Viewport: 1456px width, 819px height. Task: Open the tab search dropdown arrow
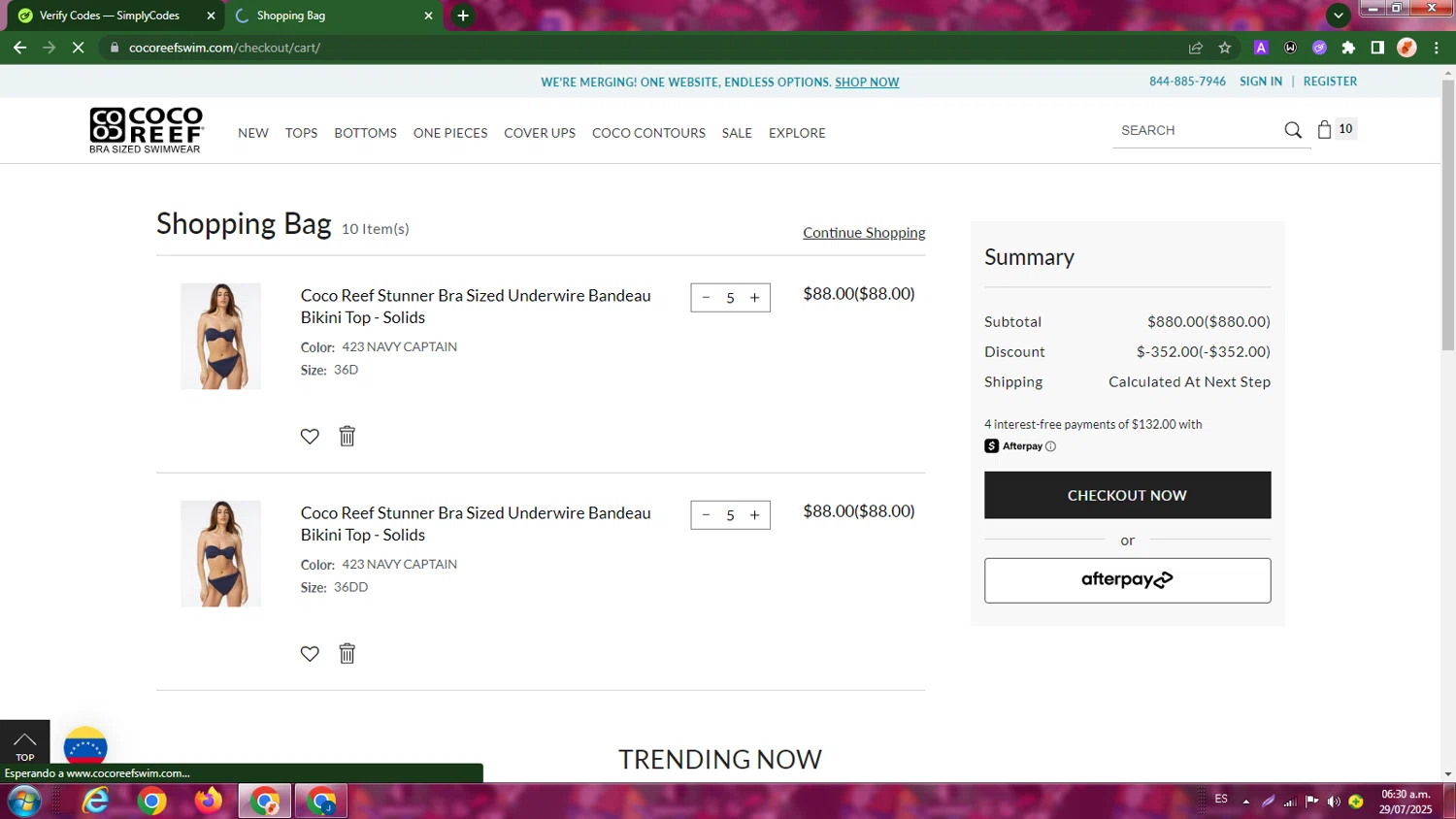[x=1339, y=15]
